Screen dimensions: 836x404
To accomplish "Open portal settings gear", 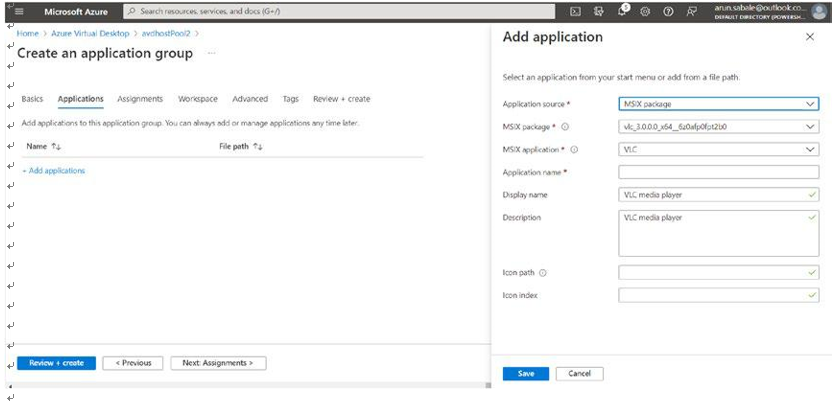I will coord(645,12).
